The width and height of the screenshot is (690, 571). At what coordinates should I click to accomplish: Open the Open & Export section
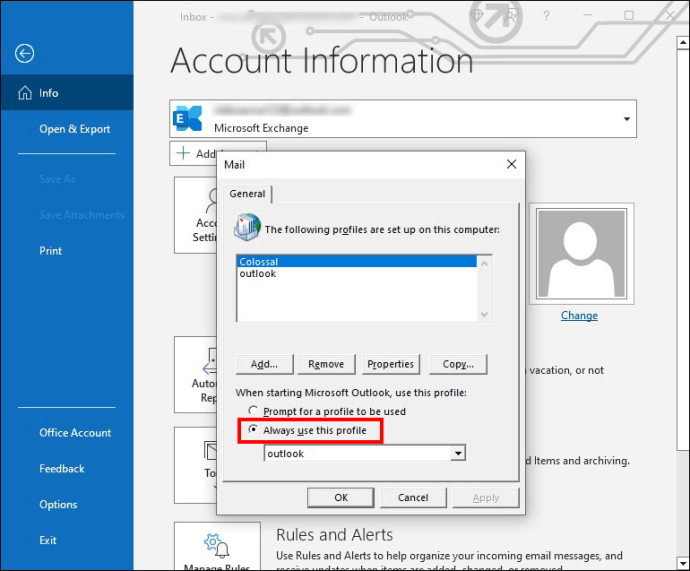(74, 129)
